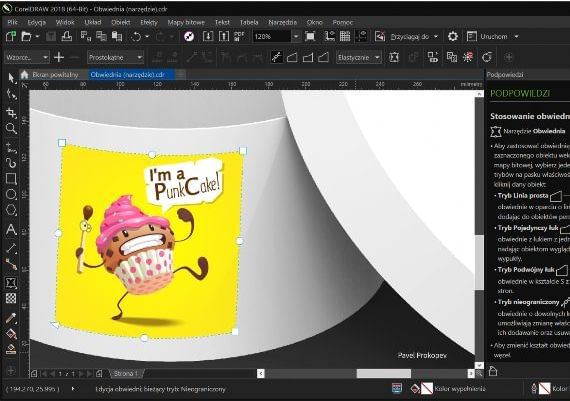
Task: Open the Plik menu
Action: (12, 22)
